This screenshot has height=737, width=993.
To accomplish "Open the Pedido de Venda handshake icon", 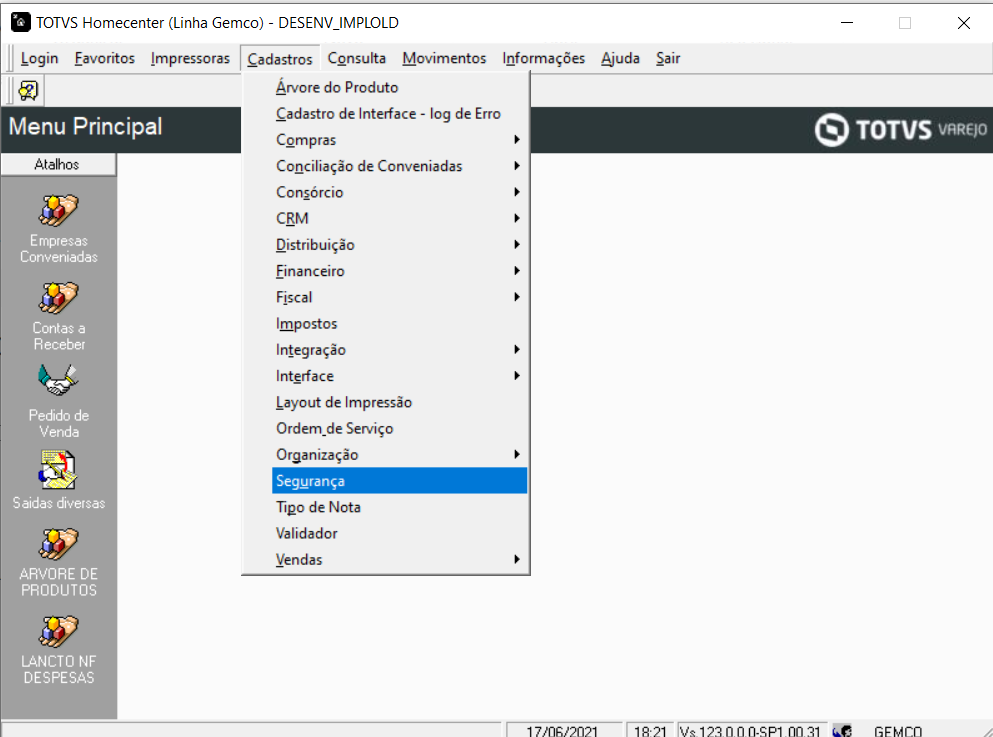I will [58, 380].
